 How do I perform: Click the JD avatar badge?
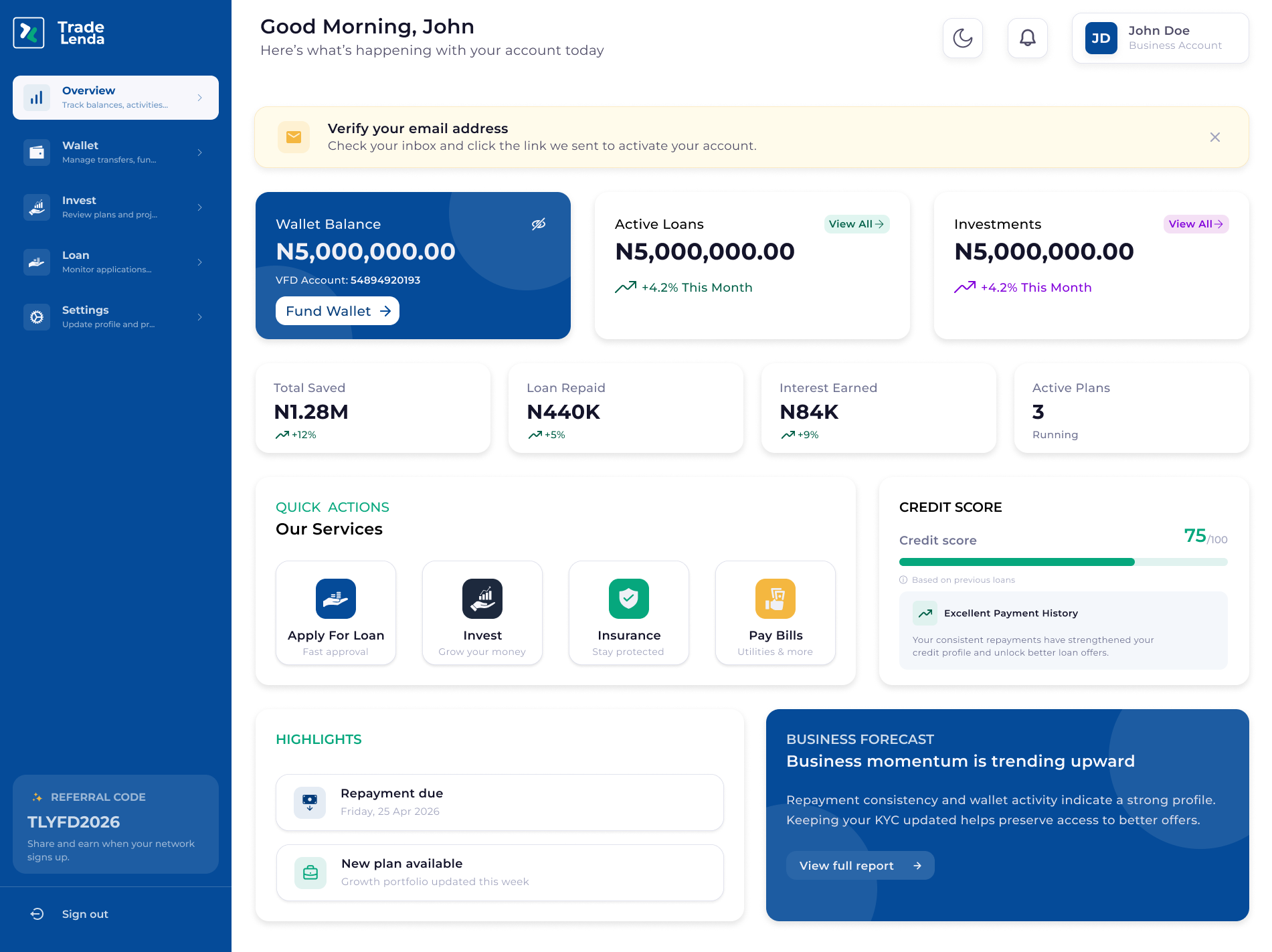click(x=1101, y=38)
